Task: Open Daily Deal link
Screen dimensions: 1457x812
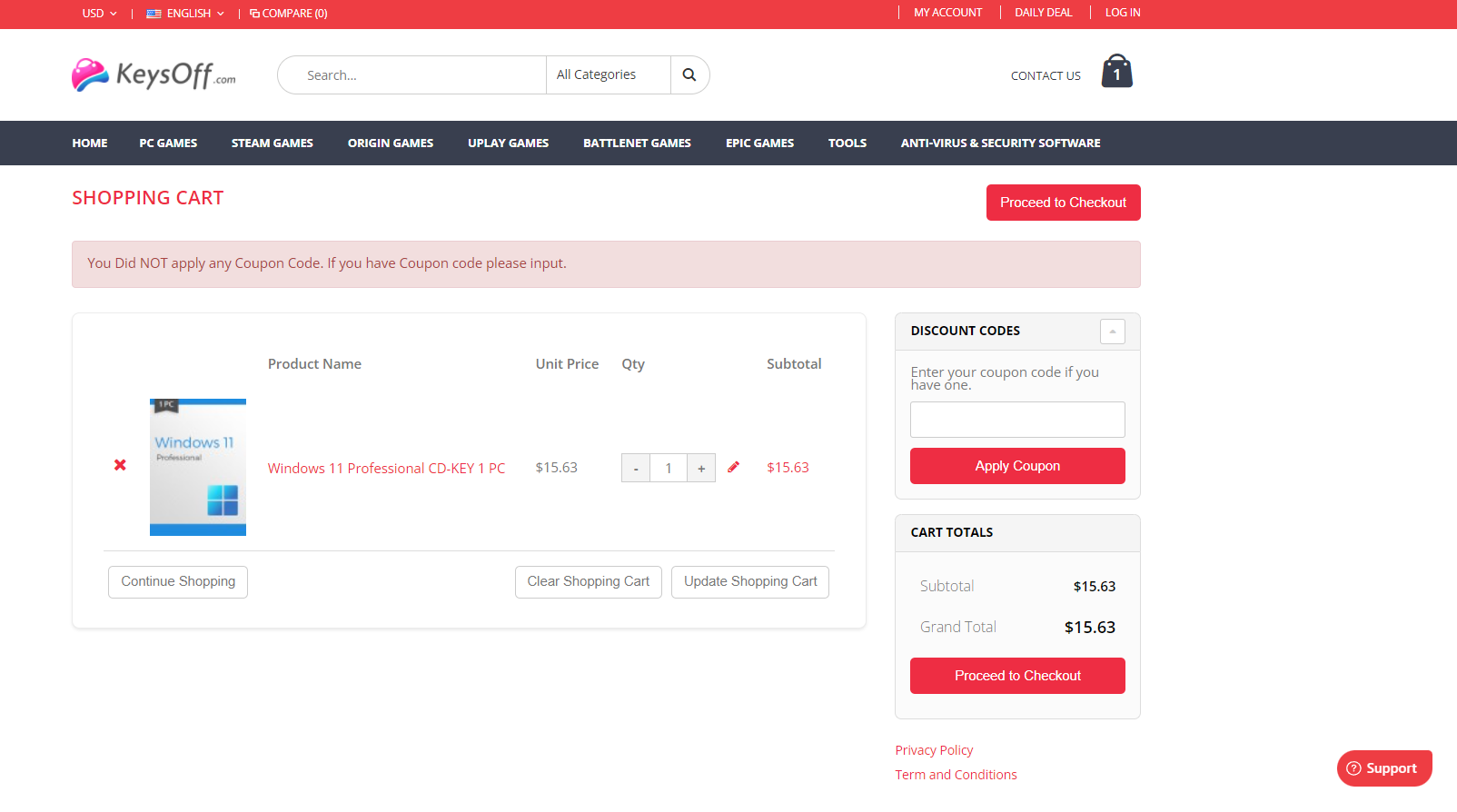Action: coord(1044,13)
